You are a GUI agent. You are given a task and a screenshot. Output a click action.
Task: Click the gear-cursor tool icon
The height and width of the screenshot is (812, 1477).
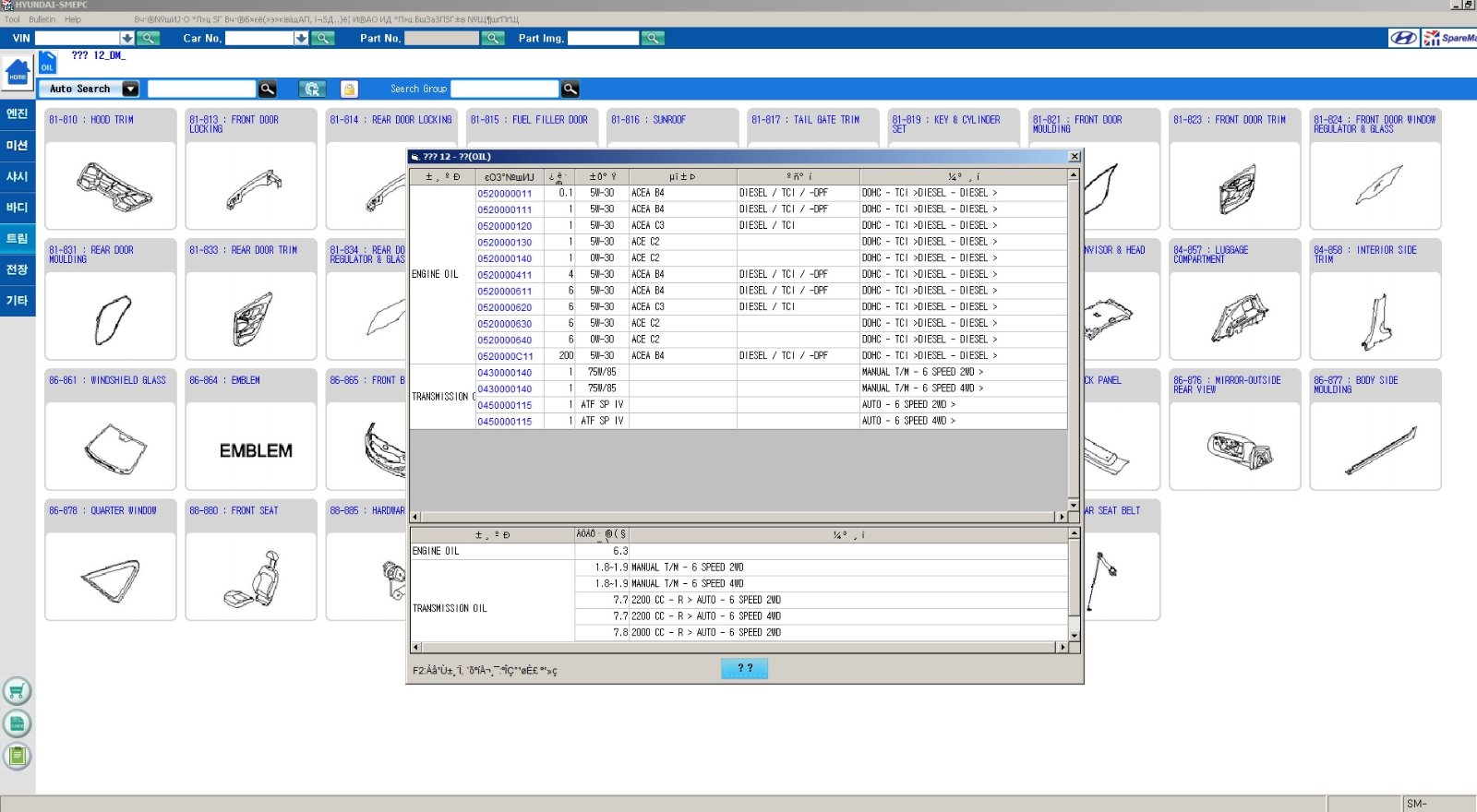point(312,89)
